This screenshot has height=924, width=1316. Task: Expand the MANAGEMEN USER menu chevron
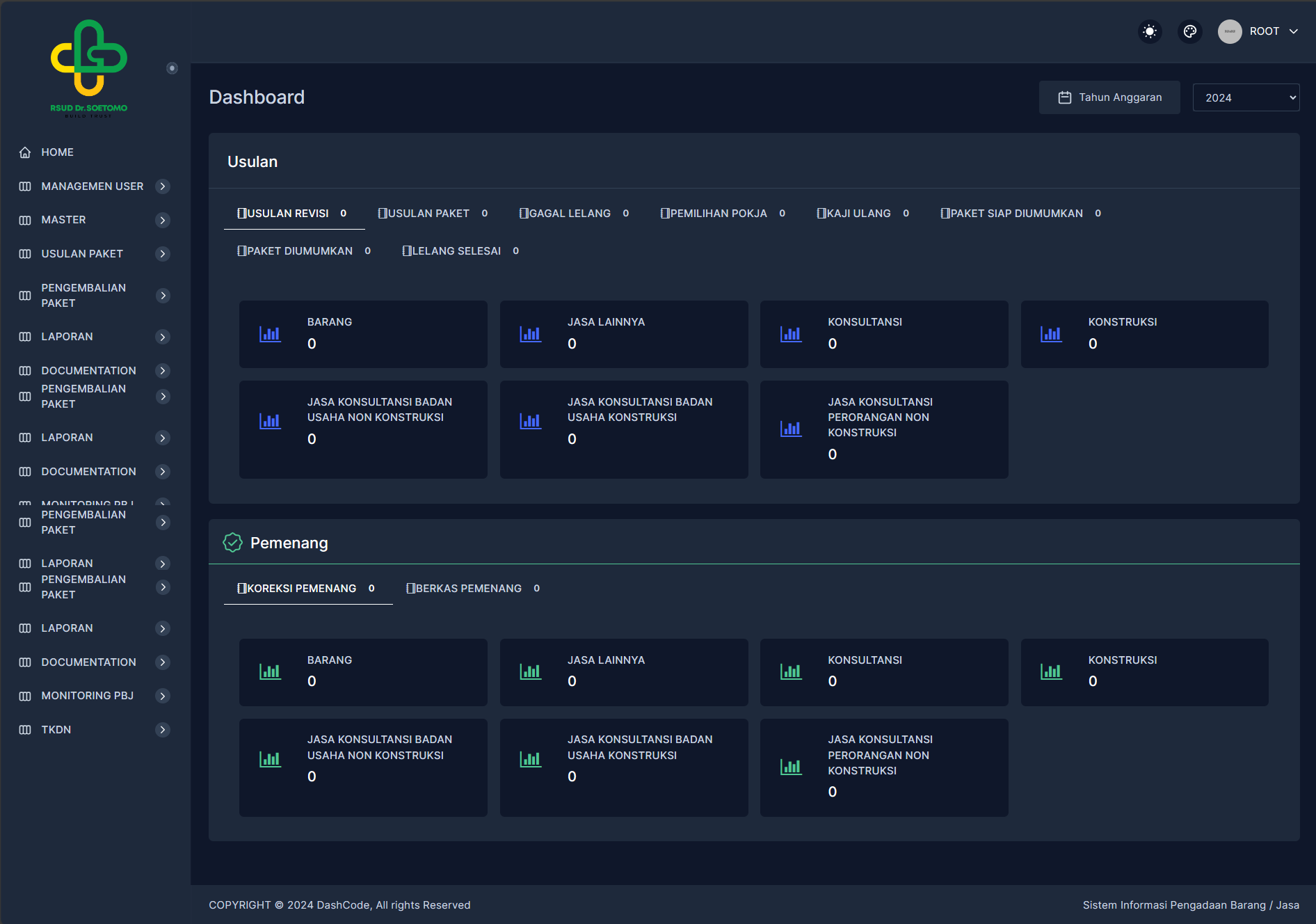click(163, 186)
